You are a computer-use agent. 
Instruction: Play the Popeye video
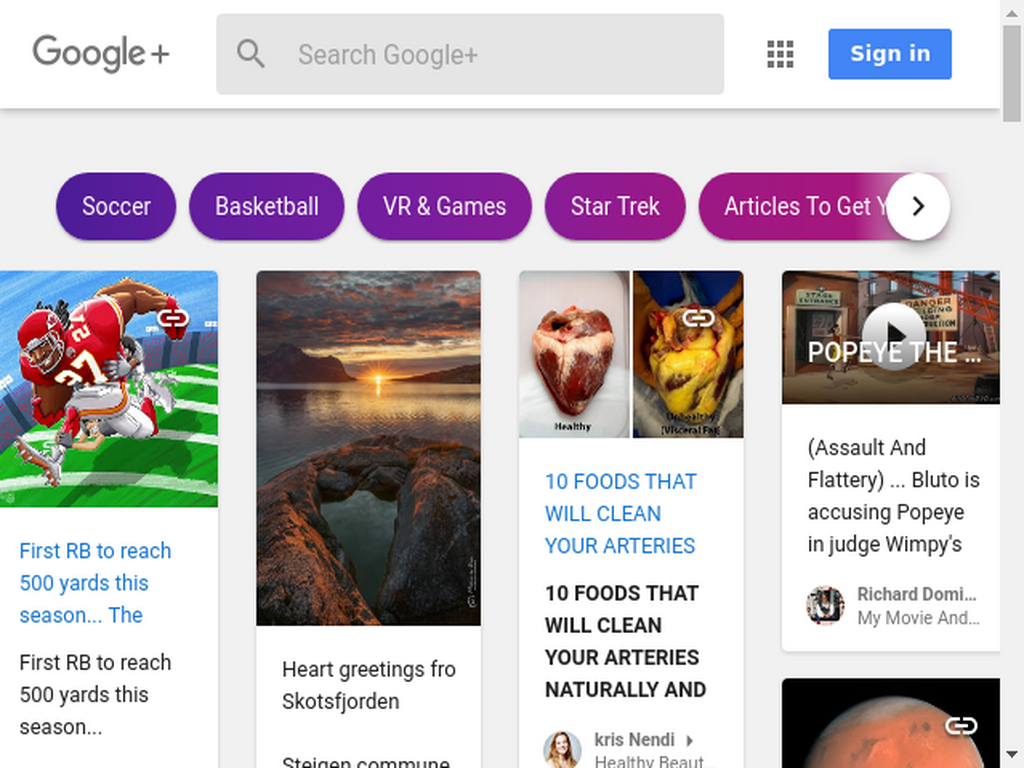[893, 336]
